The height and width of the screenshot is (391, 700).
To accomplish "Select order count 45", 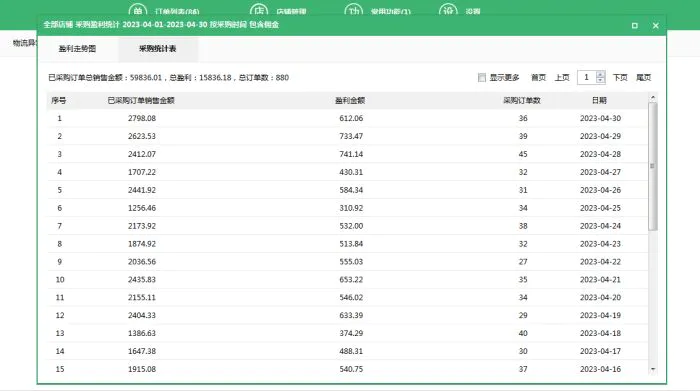I will point(523,154).
